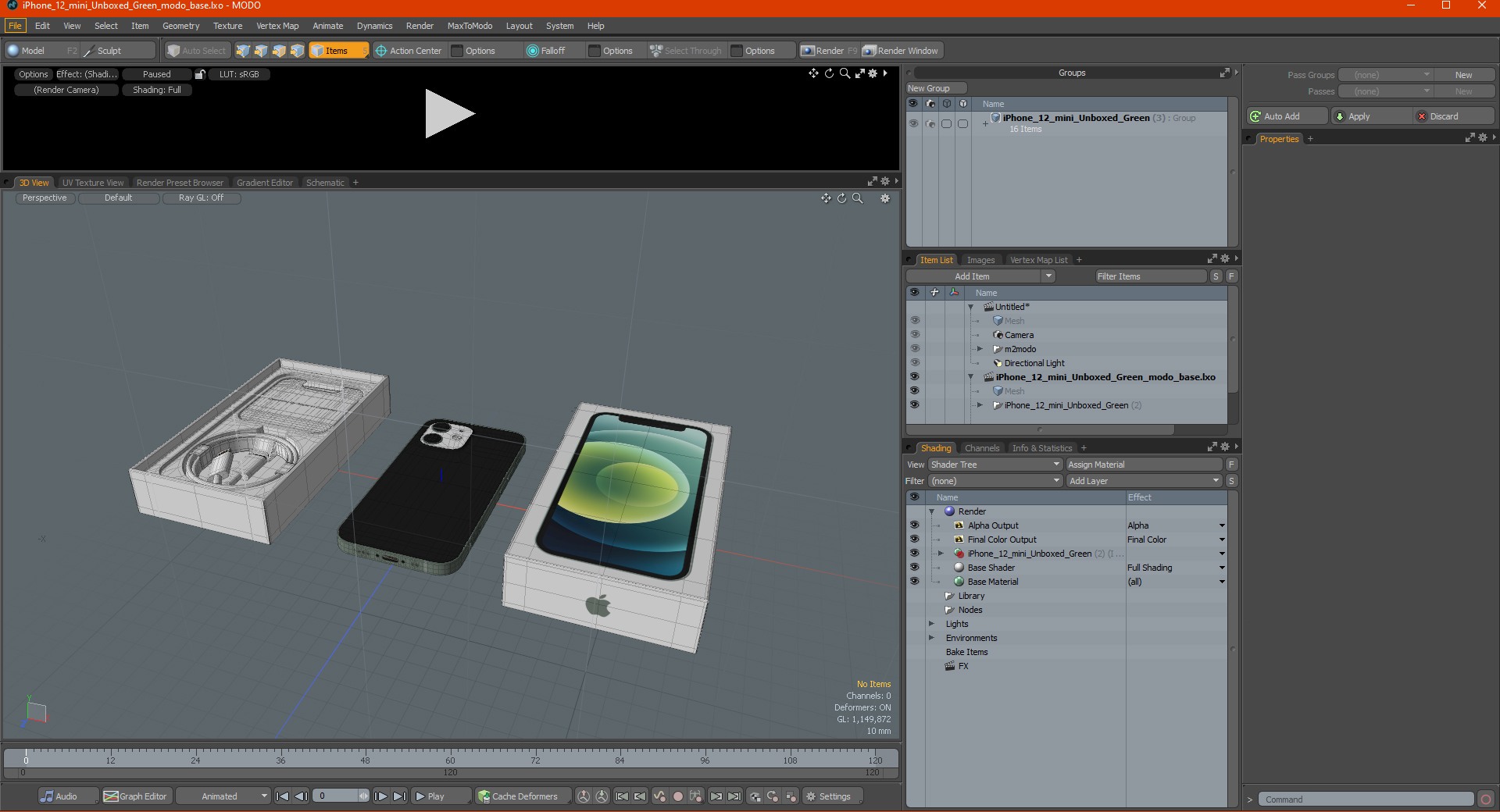Toggle visibility of Directional Light
Screen dimensions: 1500x812
pyautogui.click(x=914, y=363)
